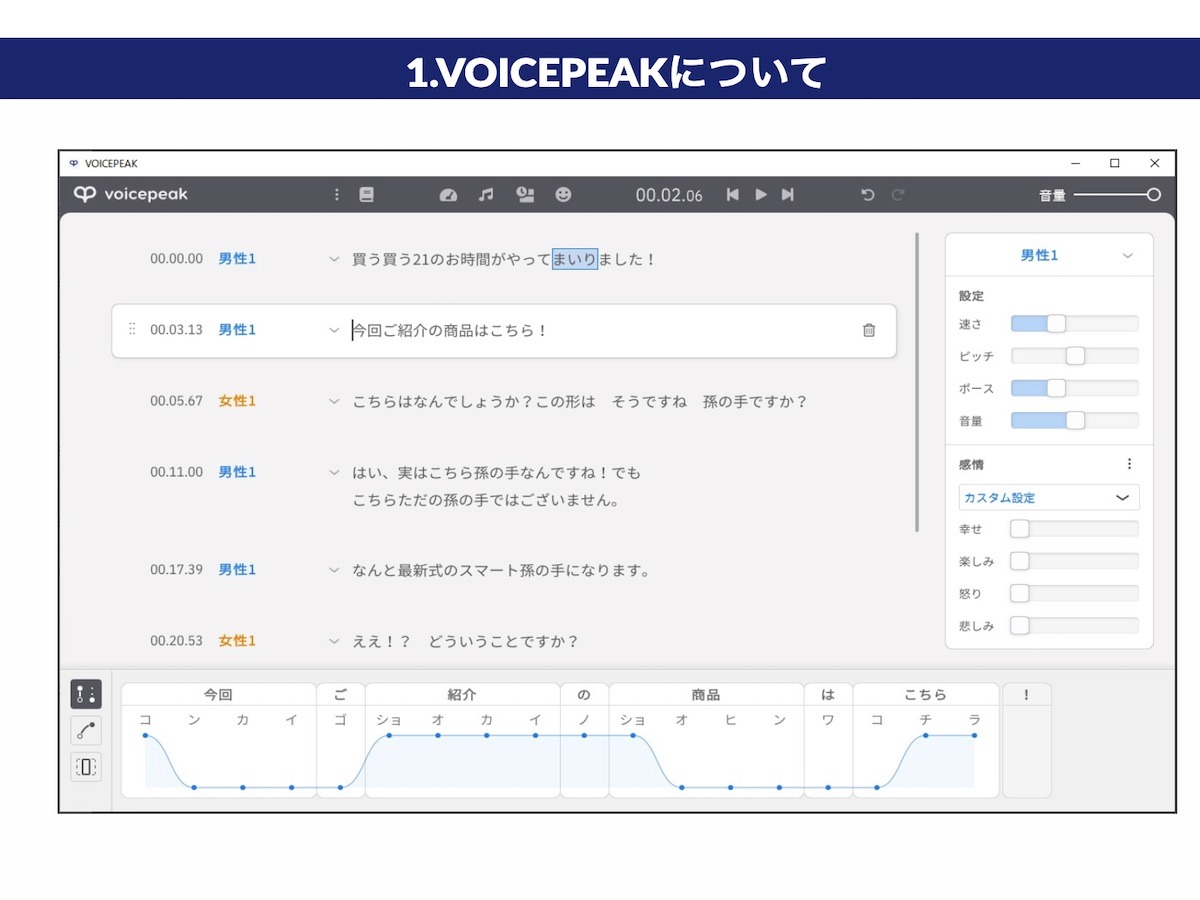This screenshot has width=1200, height=900.
Task: Click the pitch point under mora ヒ
Action: (x=730, y=787)
